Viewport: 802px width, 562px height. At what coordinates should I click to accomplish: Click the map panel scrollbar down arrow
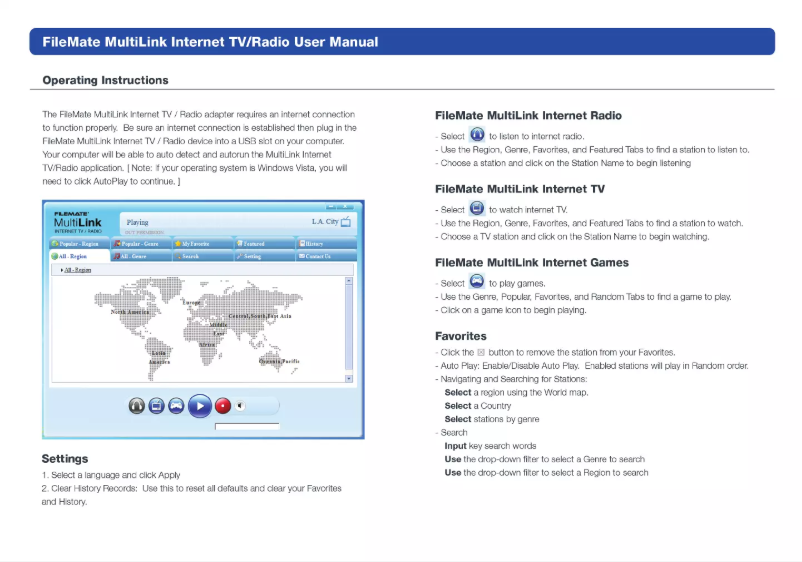[349, 378]
